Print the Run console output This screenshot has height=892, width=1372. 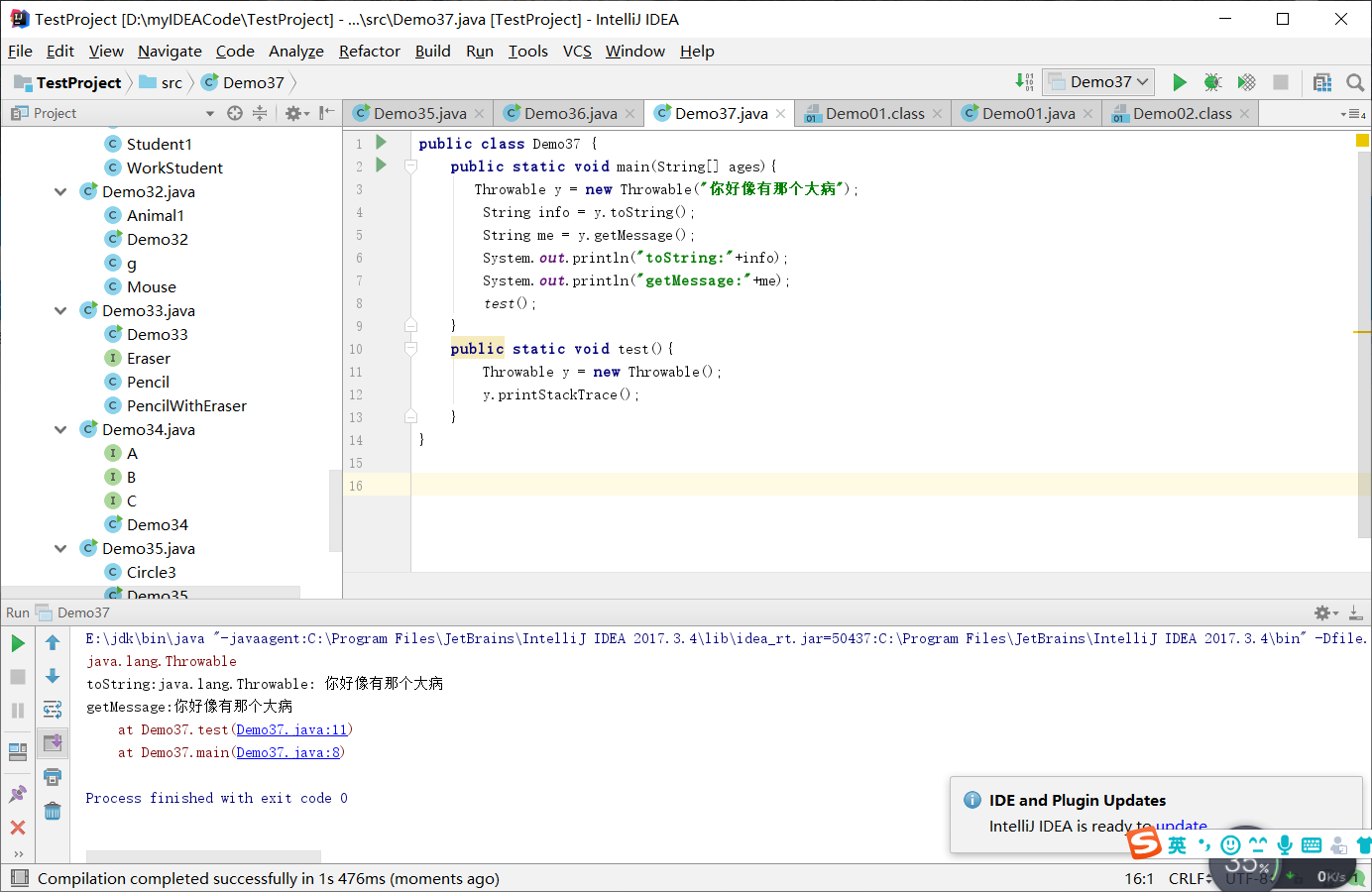click(x=53, y=777)
